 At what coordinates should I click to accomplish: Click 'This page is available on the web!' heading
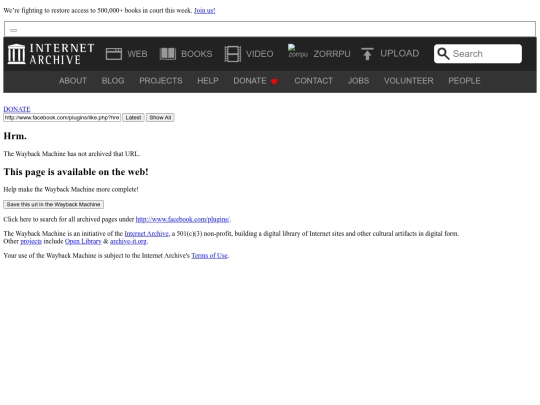tap(76, 172)
